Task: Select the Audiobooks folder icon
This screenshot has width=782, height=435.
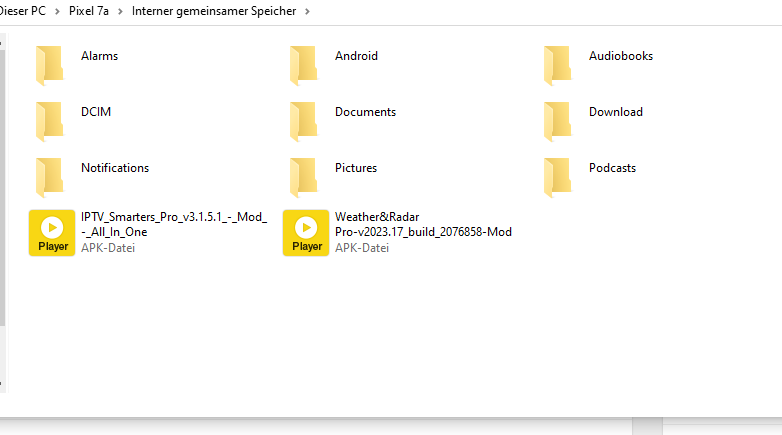Action: 557,65
